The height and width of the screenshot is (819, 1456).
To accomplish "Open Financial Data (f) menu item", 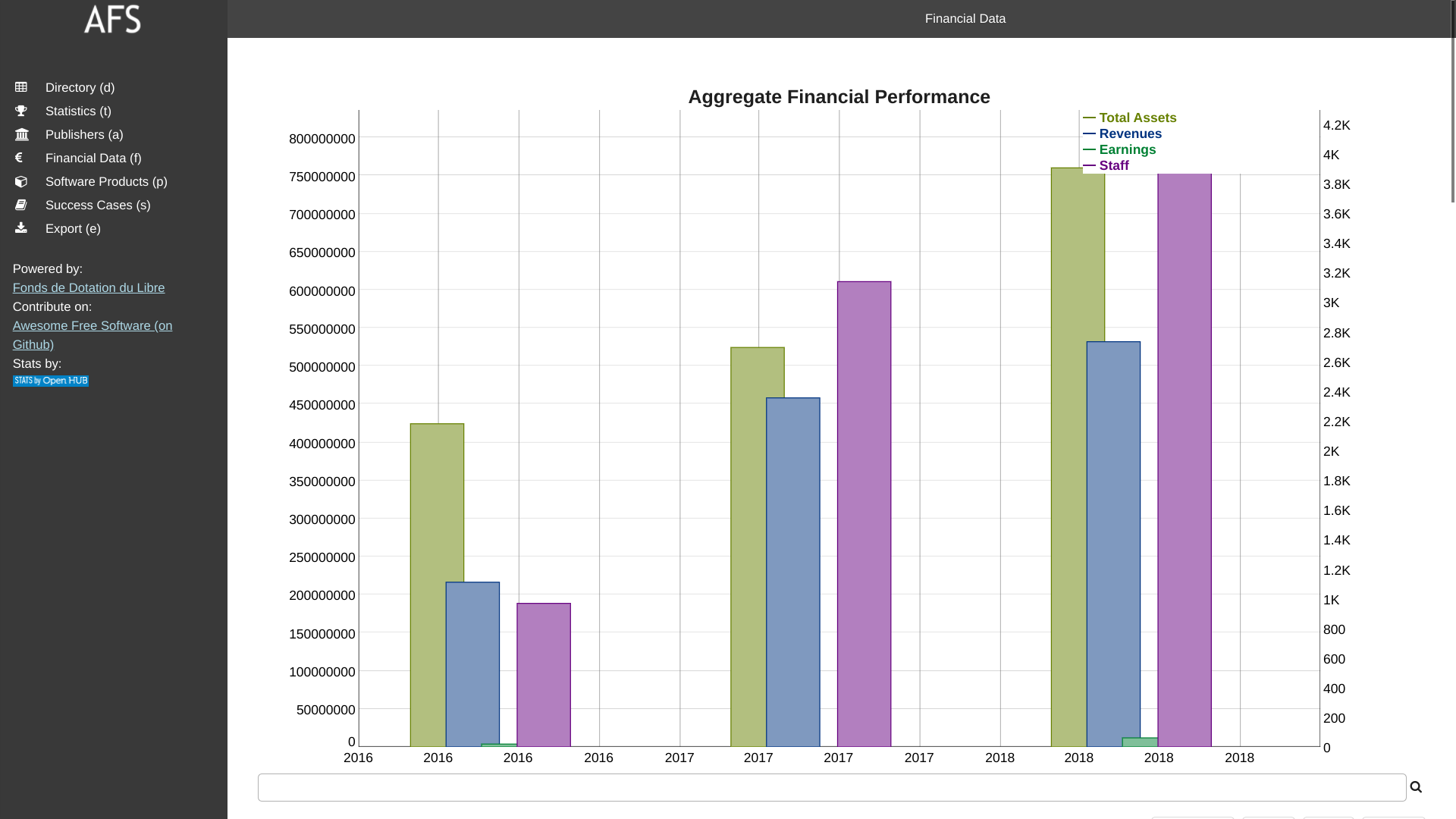I will coord(114,158).
